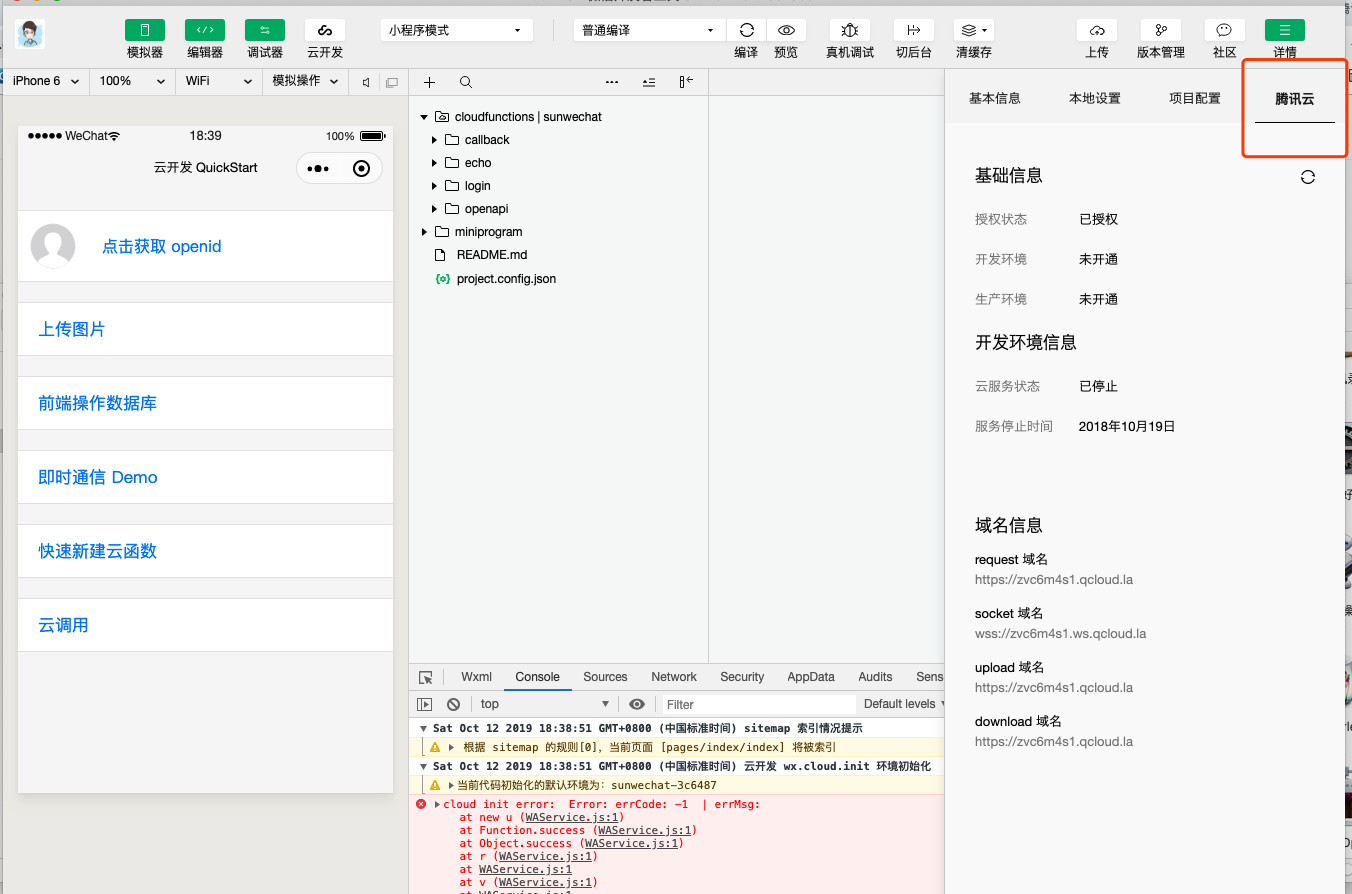This screenshot has height=894, width=1352.
Task: Expand the echo folder
Action: (x=434, y=163)
